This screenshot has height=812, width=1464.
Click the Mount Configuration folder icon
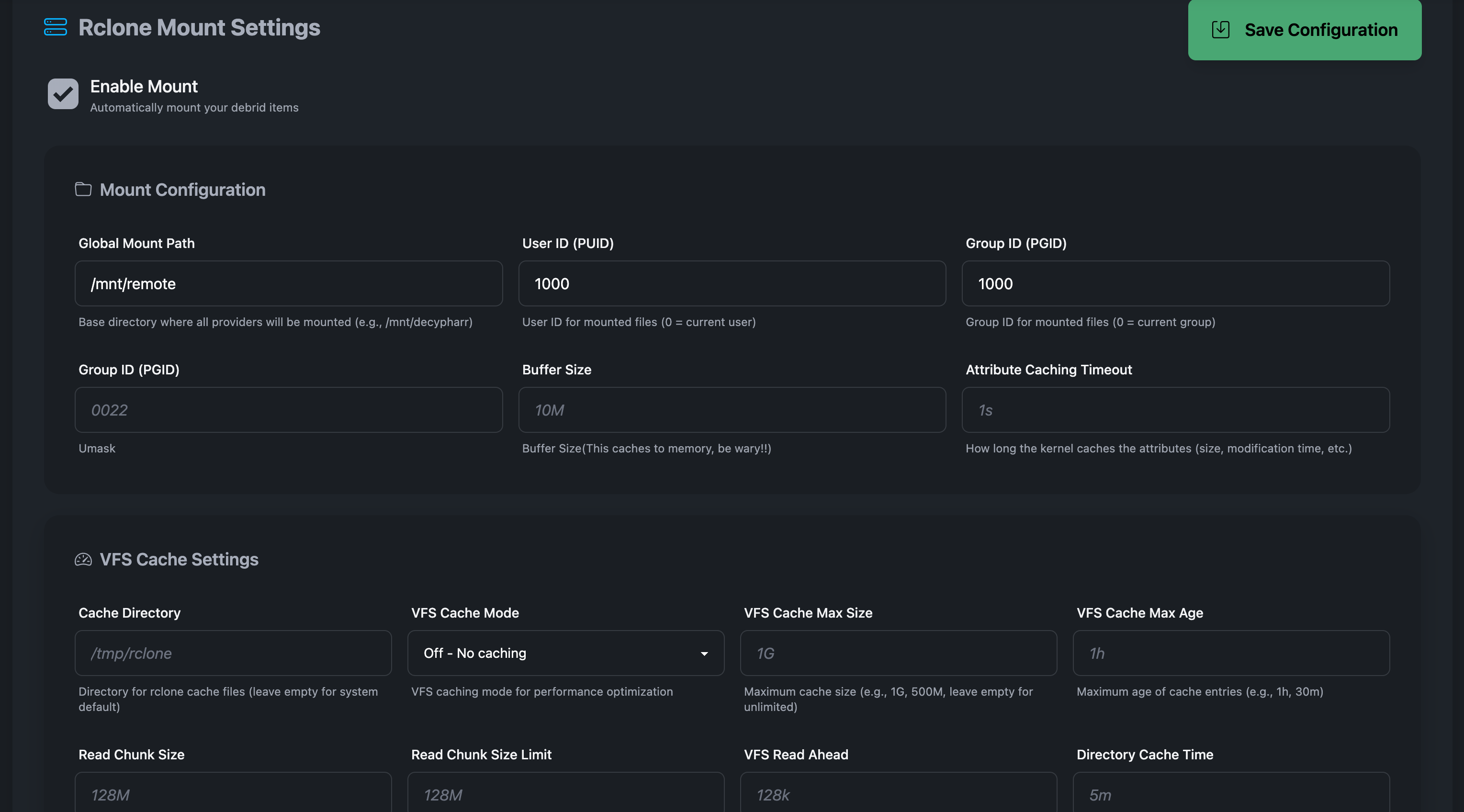pos(83,189)
